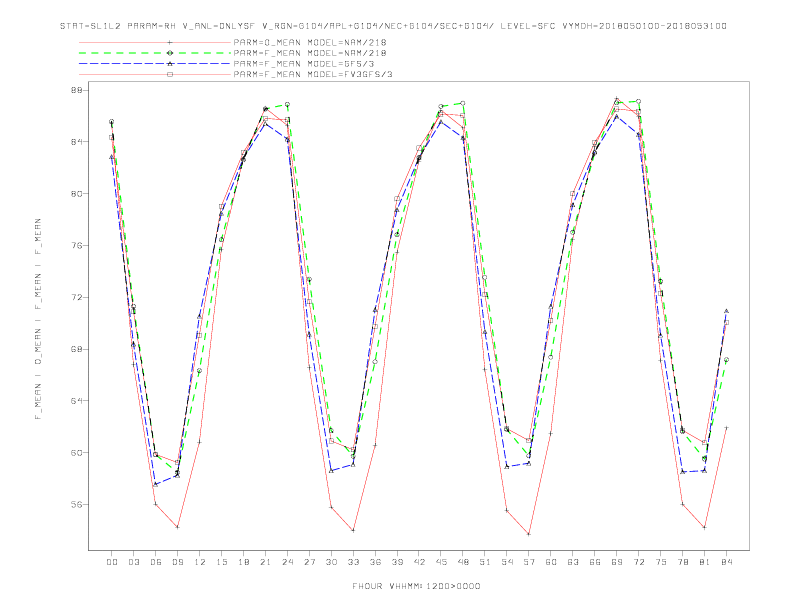The height and width of the screenshot is (612, 792).
Task: Click y-axis tick value 72
Action: pyautogui.click(x=77, y=297)
